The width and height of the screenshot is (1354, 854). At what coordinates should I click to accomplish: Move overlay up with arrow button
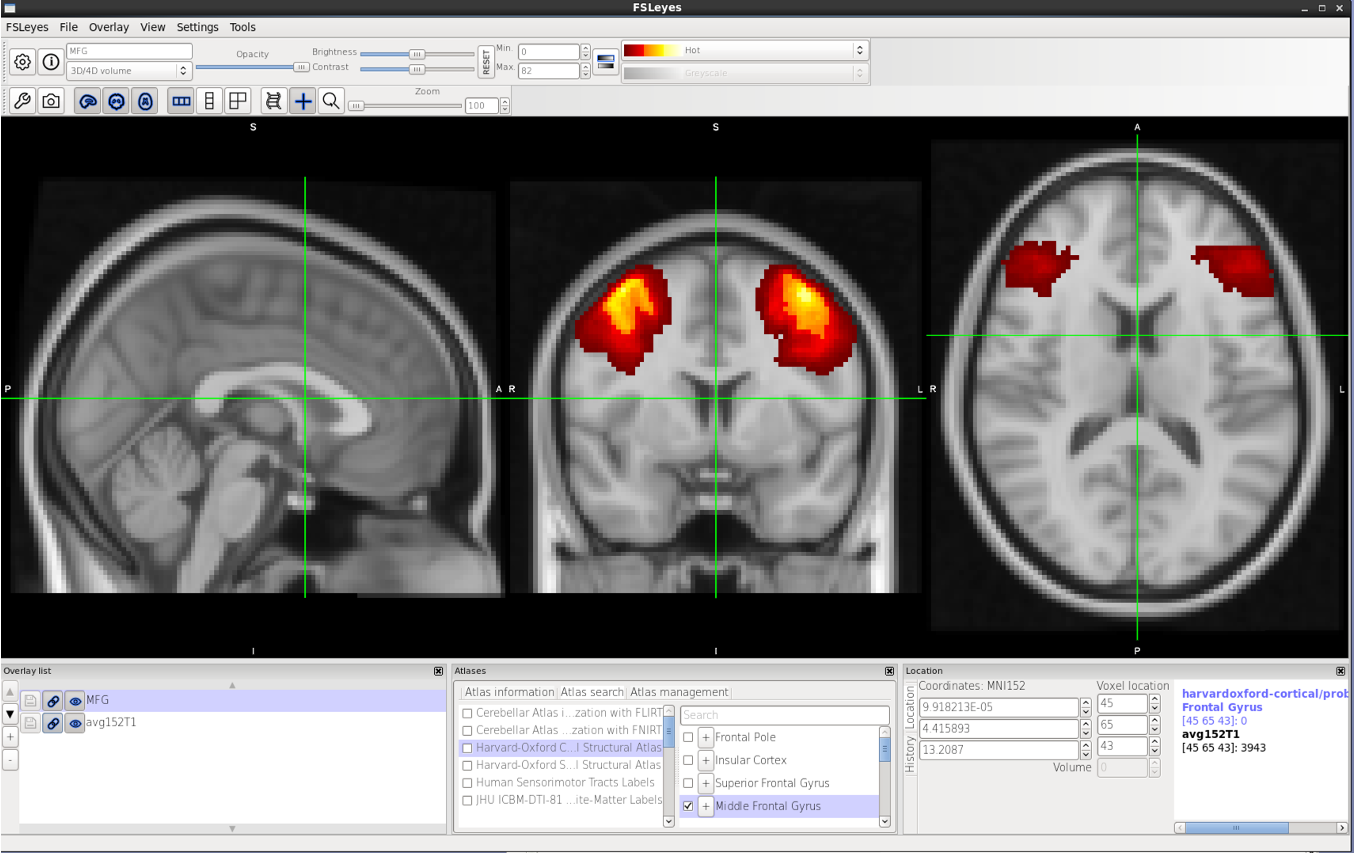click(10, 692)
